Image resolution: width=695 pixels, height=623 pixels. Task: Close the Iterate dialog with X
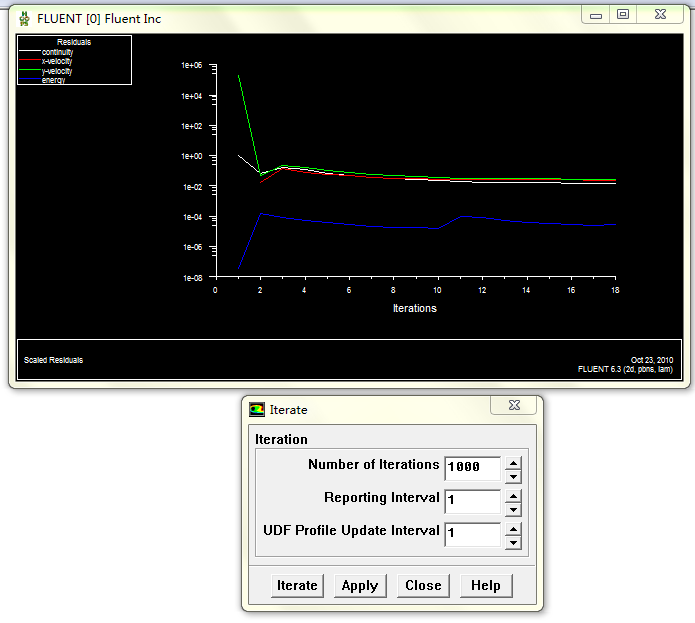514,406
